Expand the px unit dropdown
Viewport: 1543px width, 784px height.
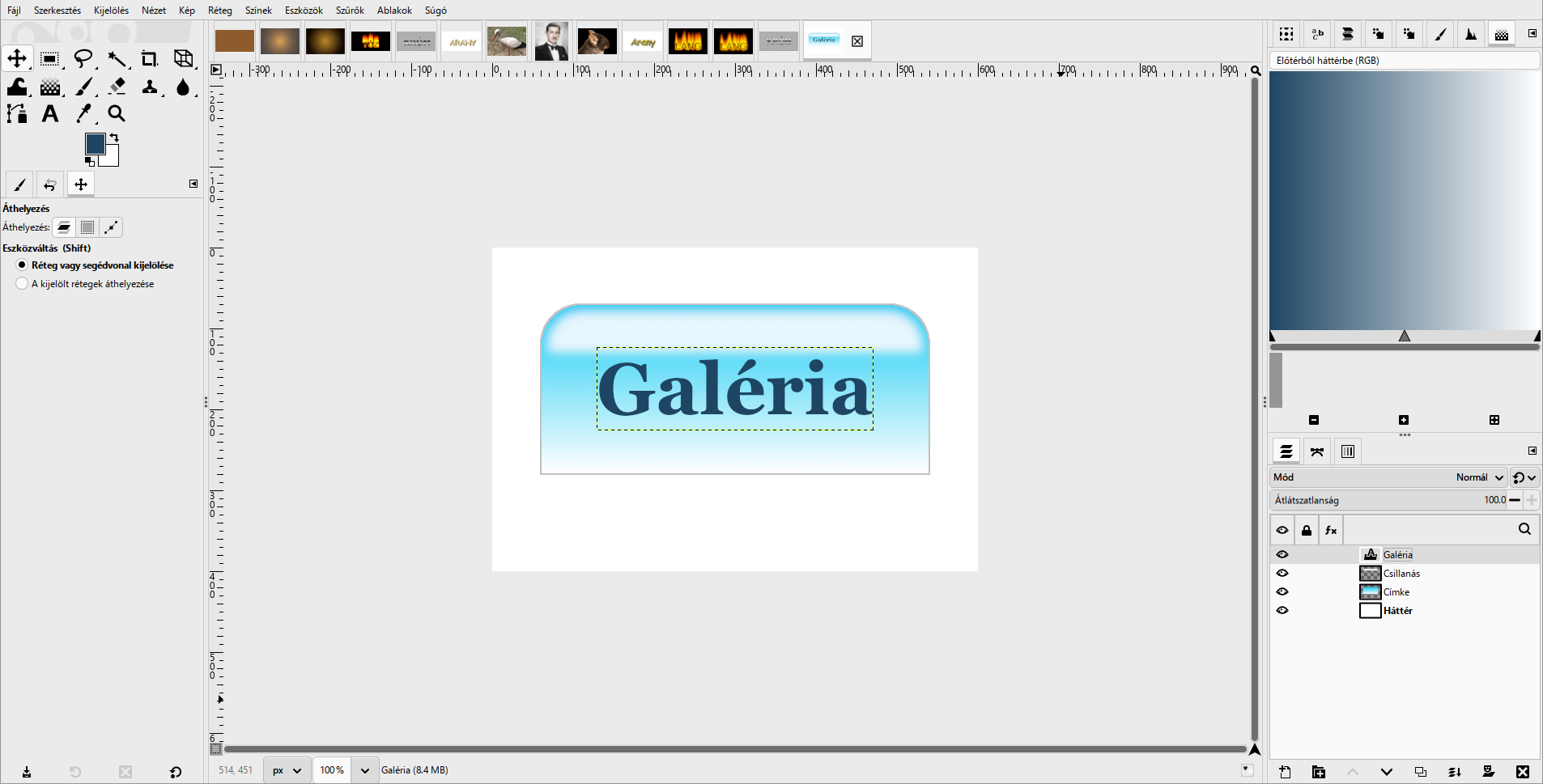[287, 770]
